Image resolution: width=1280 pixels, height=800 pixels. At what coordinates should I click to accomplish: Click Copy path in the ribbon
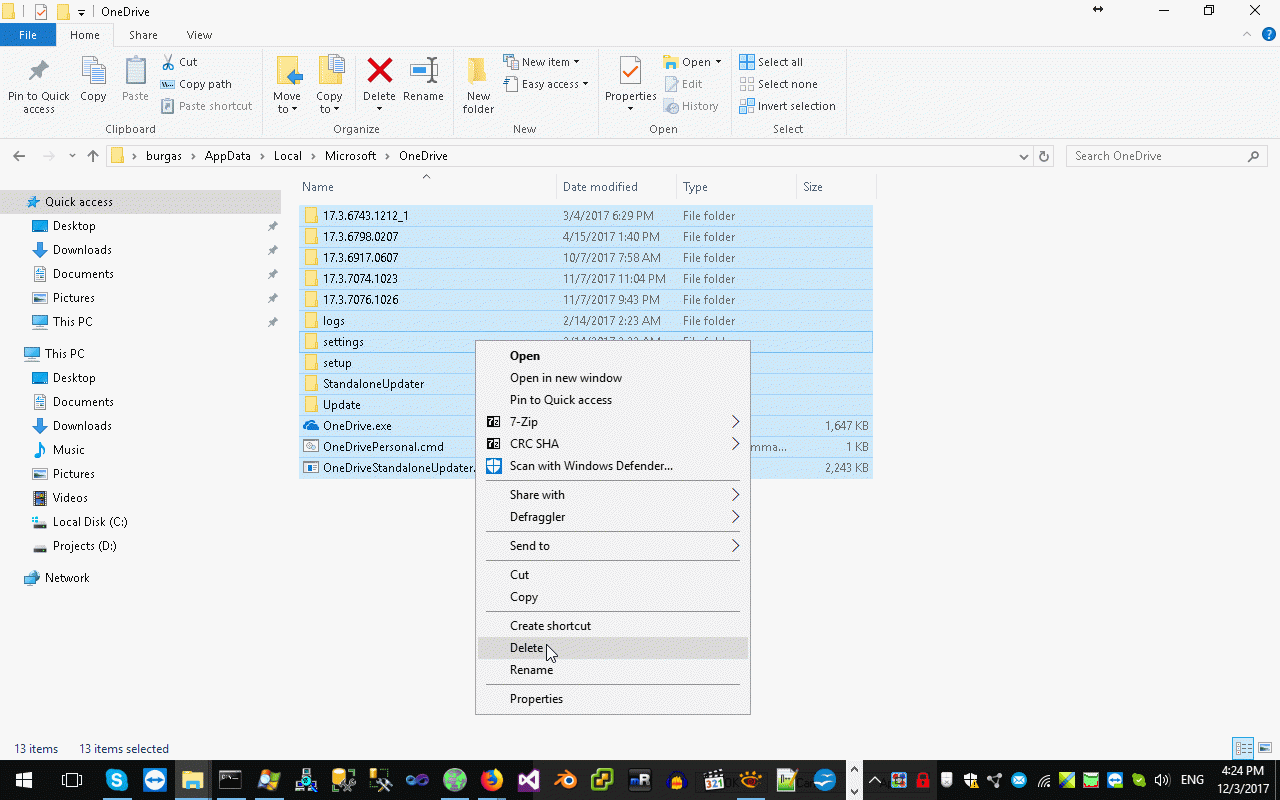coord(196,84)
